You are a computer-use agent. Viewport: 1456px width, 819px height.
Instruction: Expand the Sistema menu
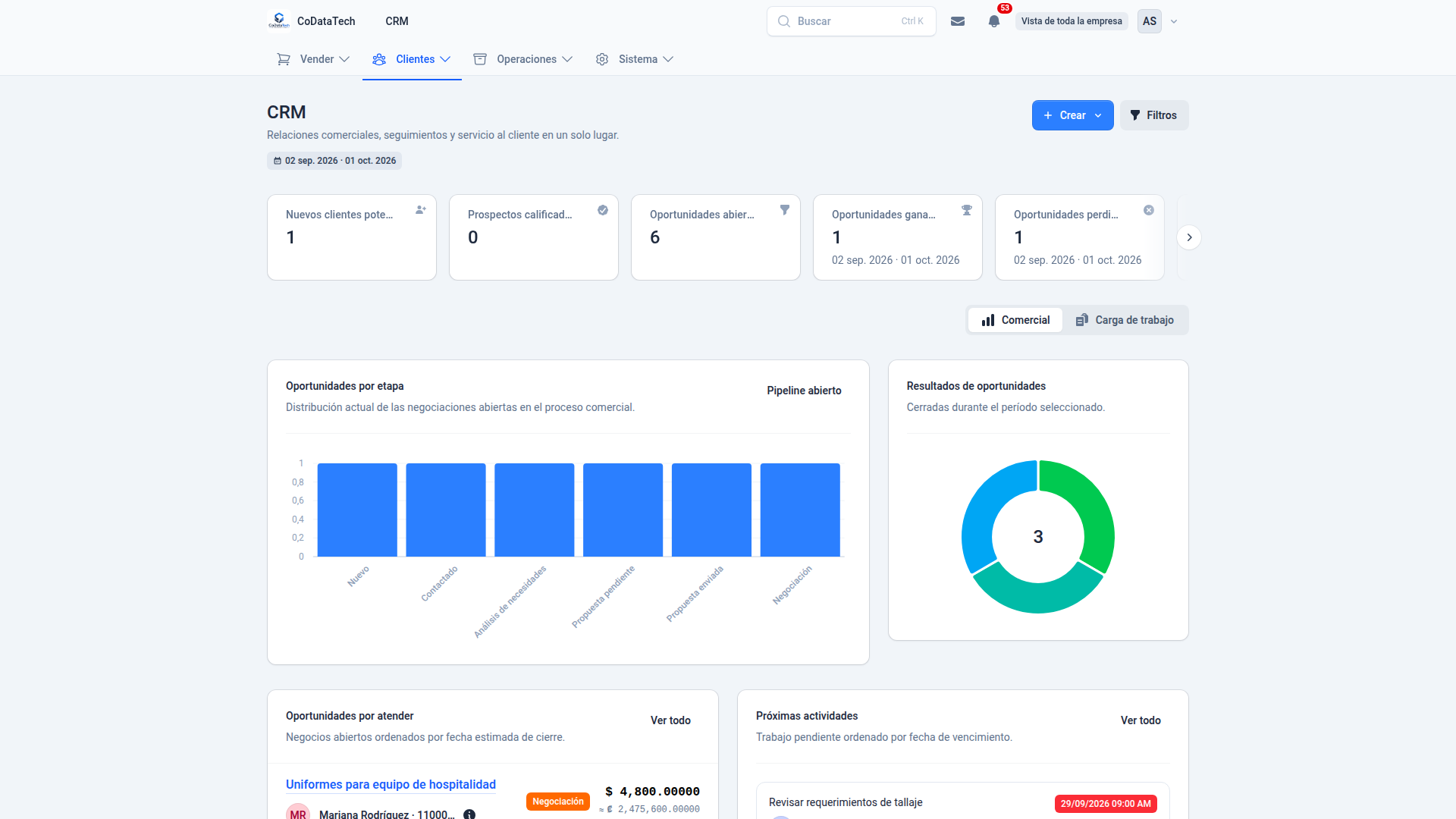click(635, 59)
